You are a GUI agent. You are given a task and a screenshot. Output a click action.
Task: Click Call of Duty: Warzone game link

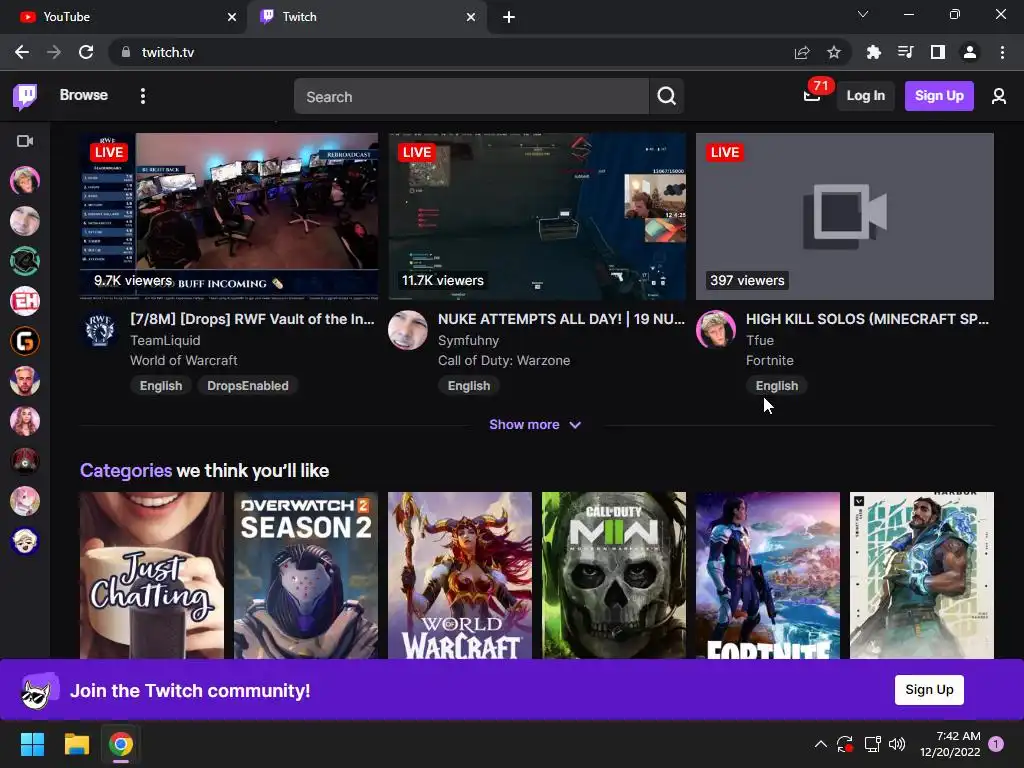[504, 360]
